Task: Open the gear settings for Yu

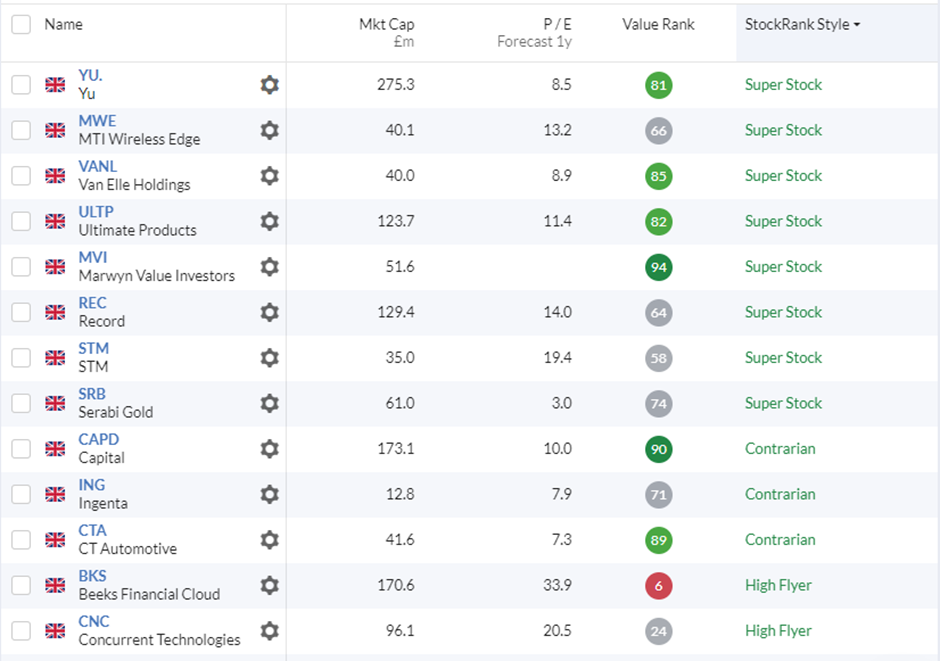Action: tap(269, 84)
